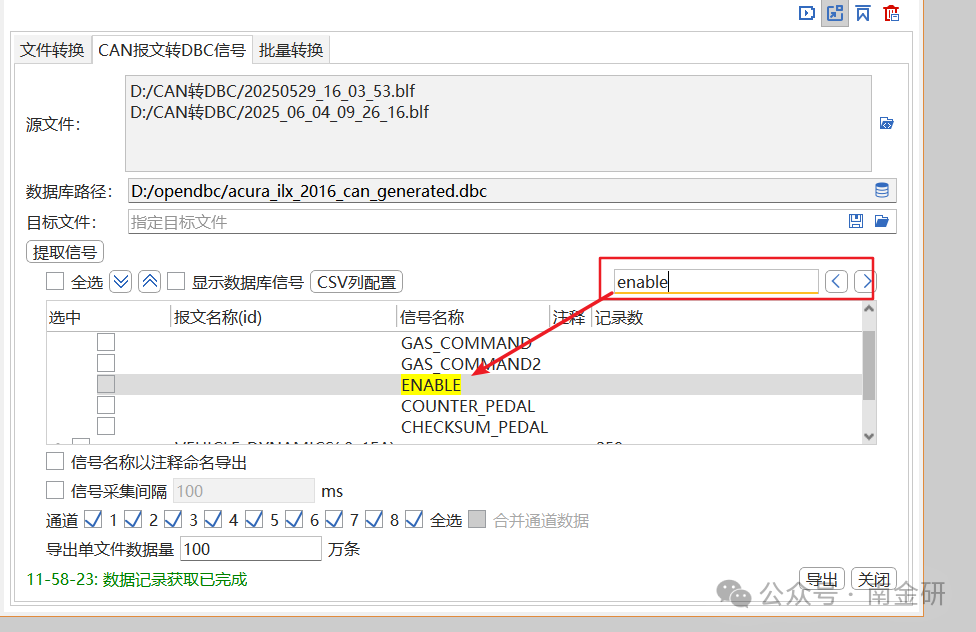Toggle the channel 全选 checkbox
The image size is (976, 632).
pos(415,519)
